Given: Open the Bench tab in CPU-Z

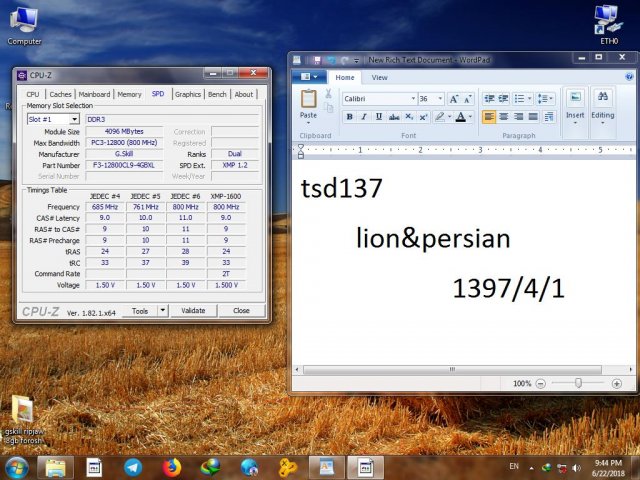Looking at the screenshot, I should point(217,94).
